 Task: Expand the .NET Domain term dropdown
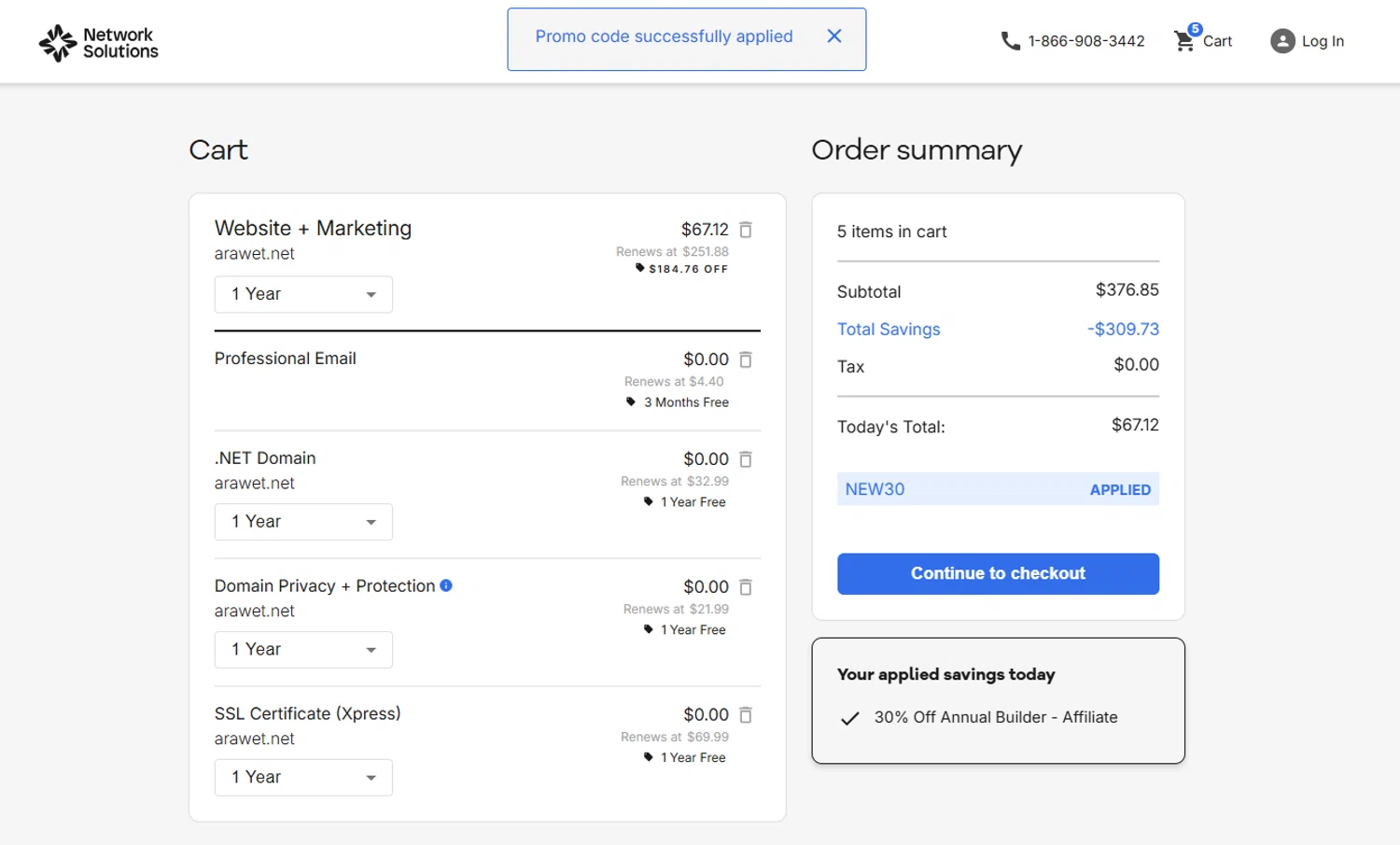pyautogui.click(x=303, y=522)
